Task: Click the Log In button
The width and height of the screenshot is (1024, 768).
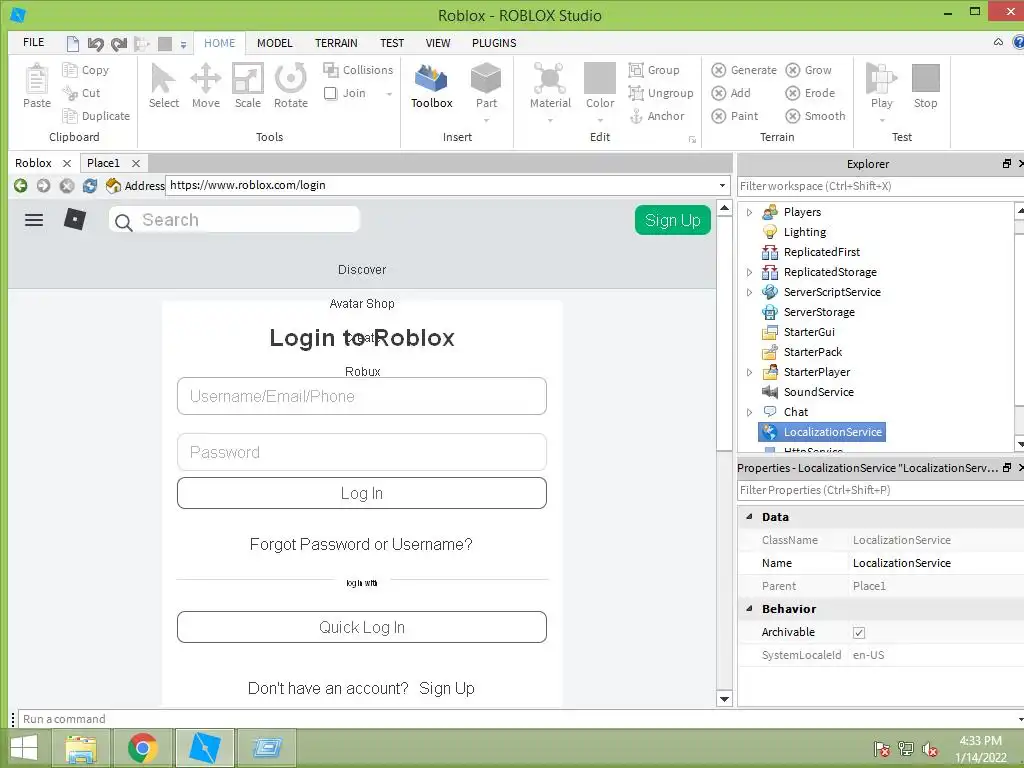Action: 362,493
